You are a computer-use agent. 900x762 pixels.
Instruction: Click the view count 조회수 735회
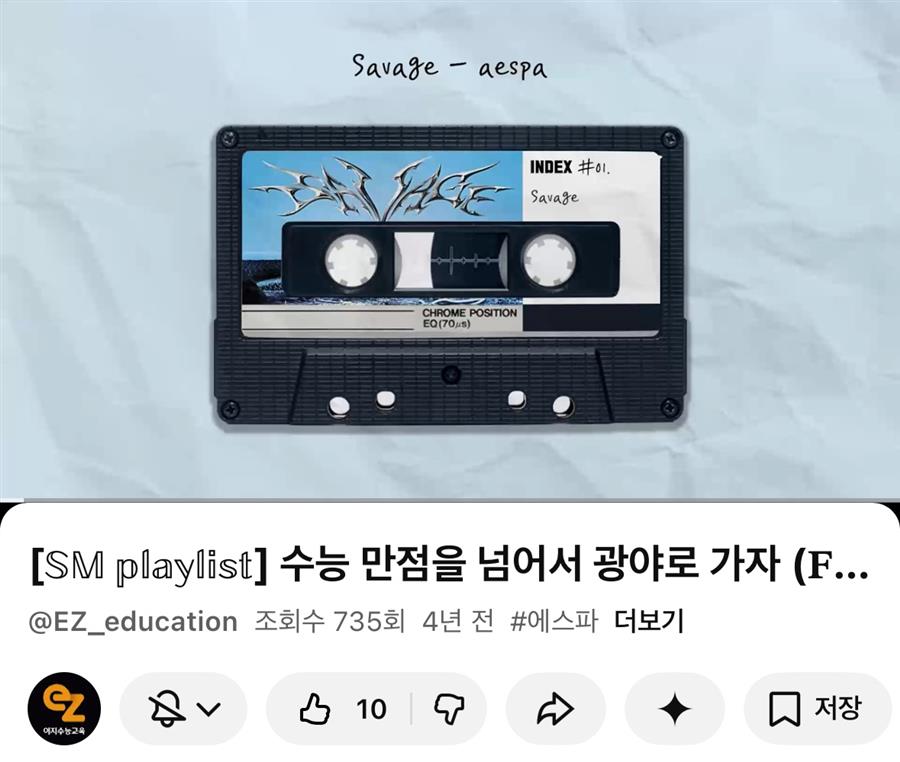(330, 621)
